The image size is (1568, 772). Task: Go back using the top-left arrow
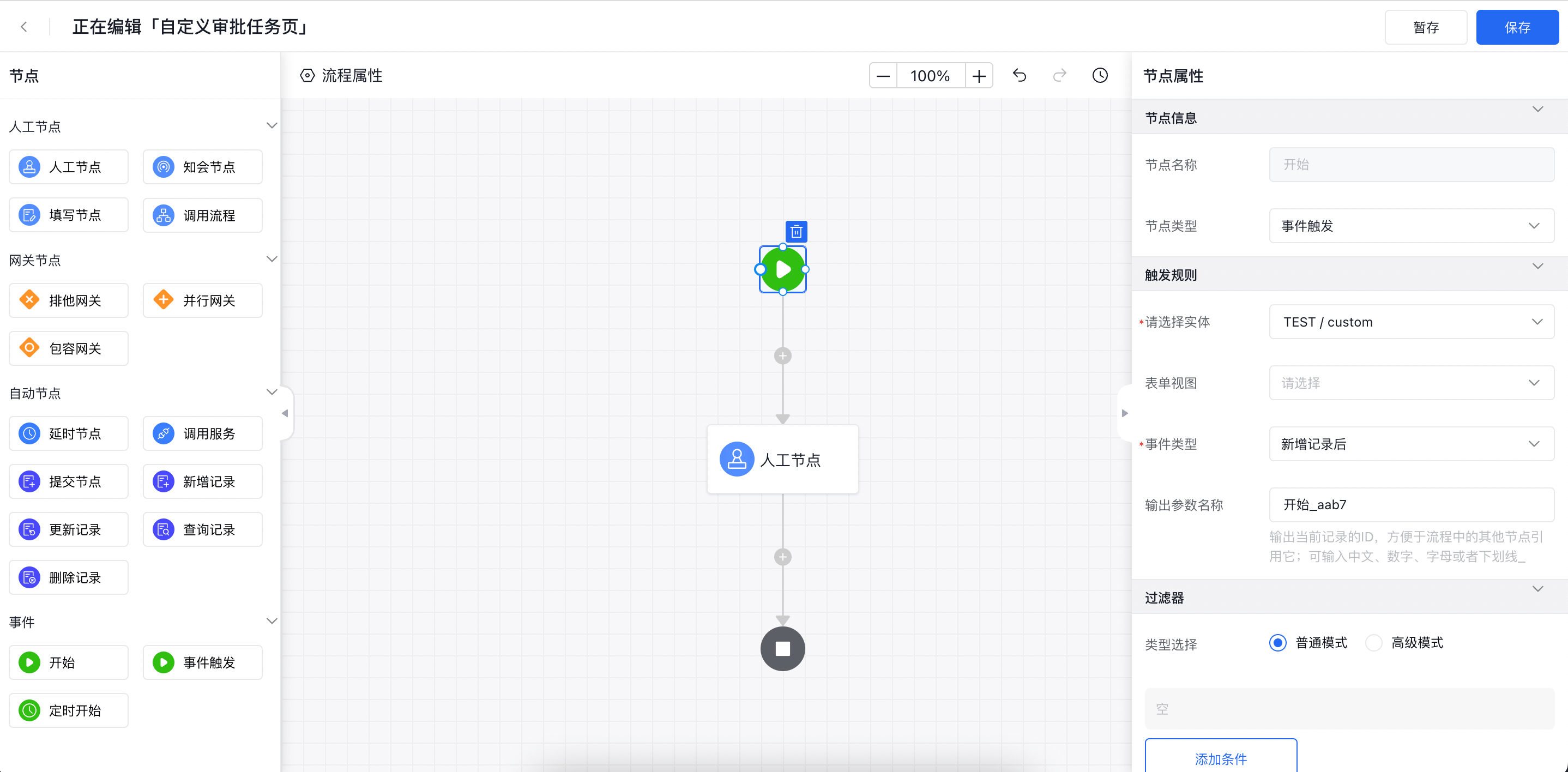(24, 27)
